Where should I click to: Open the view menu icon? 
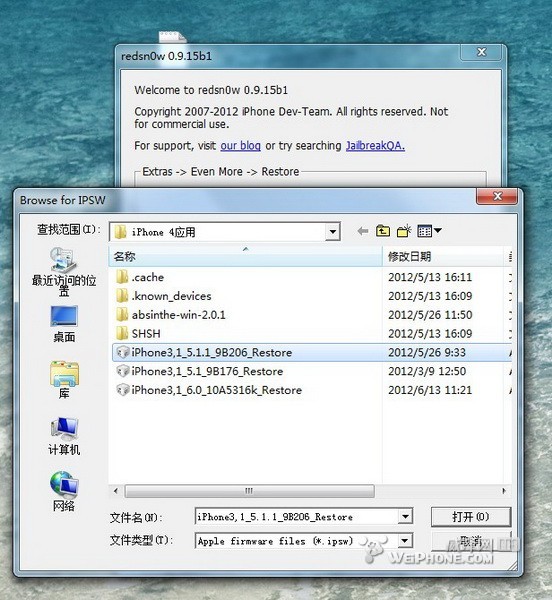coord(430,231)
